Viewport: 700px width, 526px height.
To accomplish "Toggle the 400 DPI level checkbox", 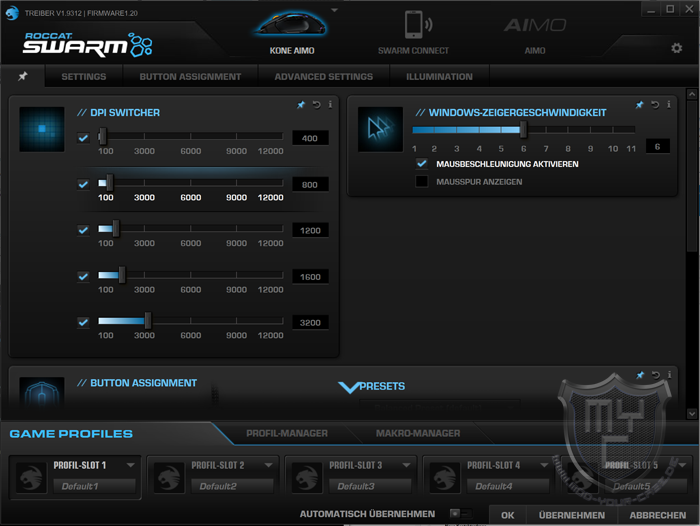I will (x=83, y=138).
